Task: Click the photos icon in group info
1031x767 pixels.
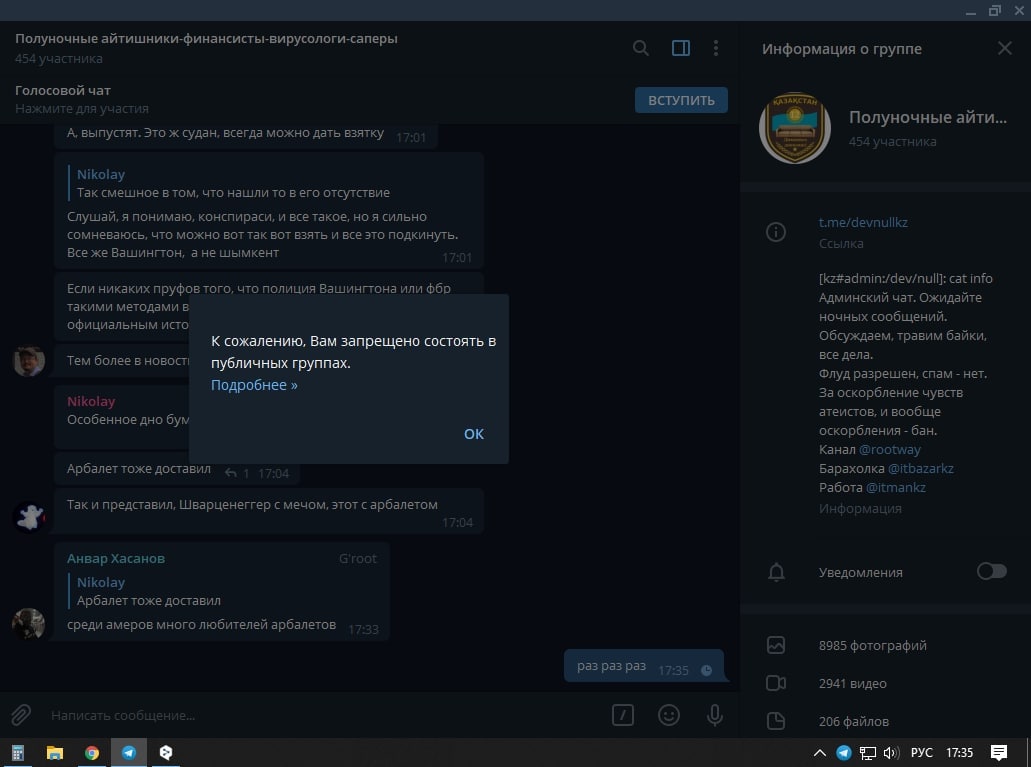Action: (x=776, y=645)
